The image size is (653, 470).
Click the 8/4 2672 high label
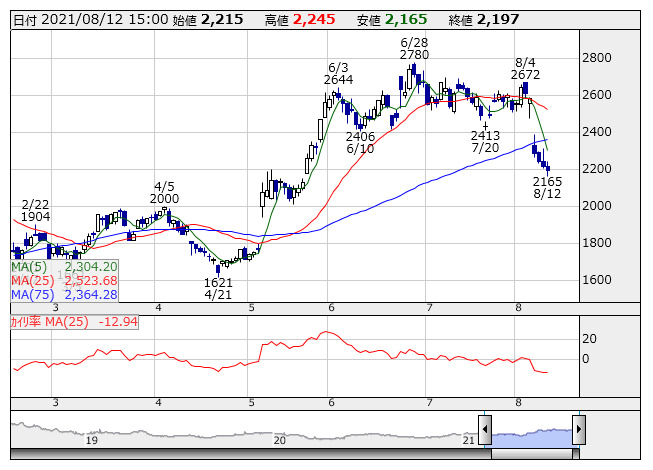point(525,69)
